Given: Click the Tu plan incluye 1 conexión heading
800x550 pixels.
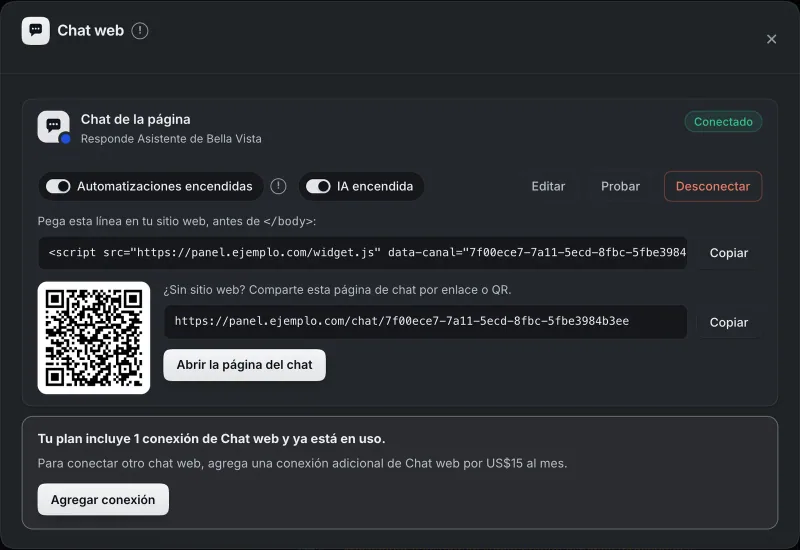Looking at the screenshot, I should tap(211, 439).
